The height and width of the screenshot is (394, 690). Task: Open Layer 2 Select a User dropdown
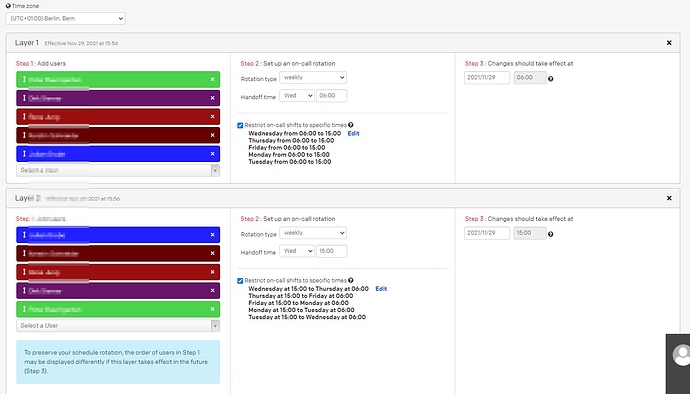(x=118, y=326)
